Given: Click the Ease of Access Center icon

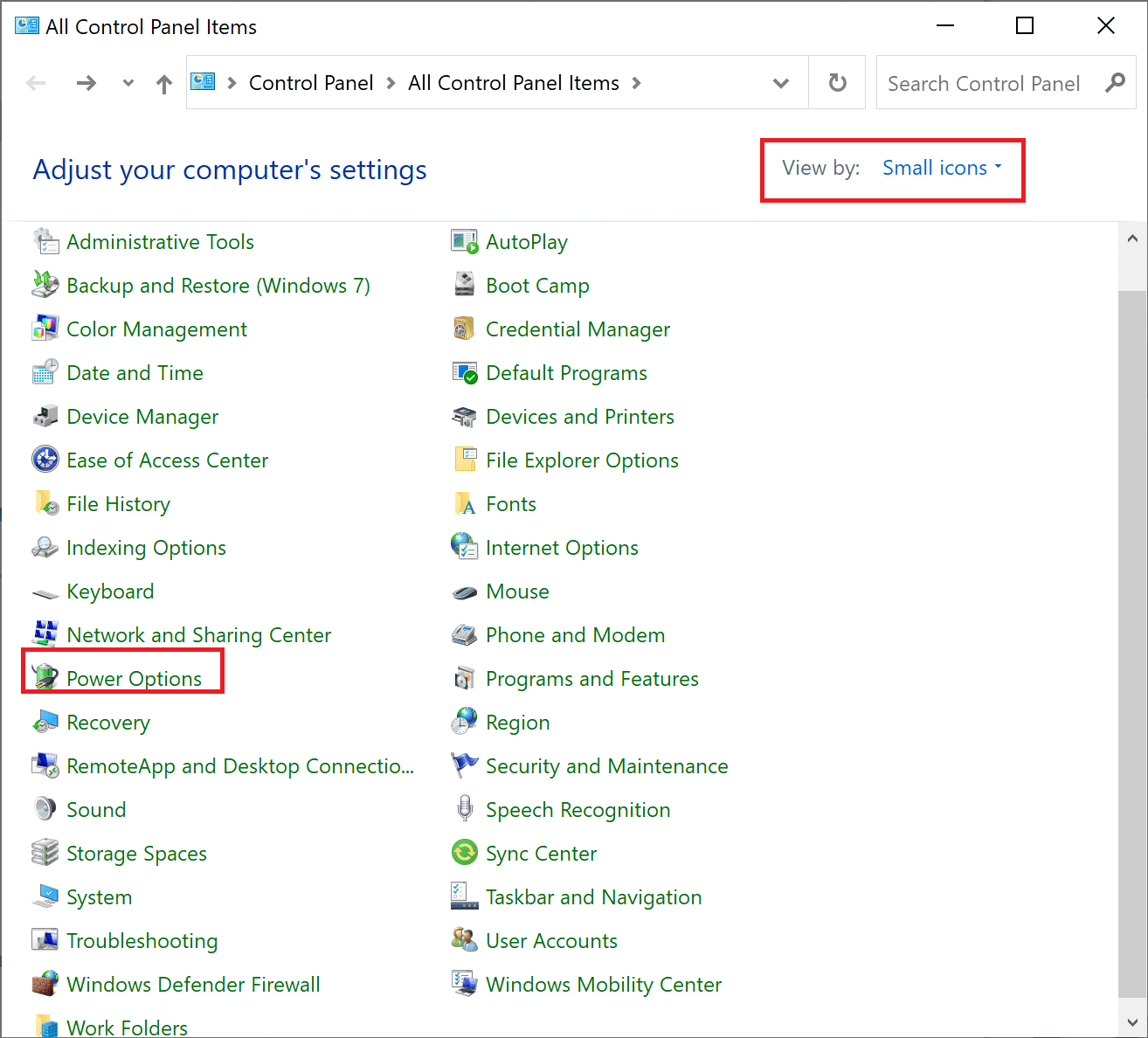Looking at the screenshot, I should click(45, 460).
